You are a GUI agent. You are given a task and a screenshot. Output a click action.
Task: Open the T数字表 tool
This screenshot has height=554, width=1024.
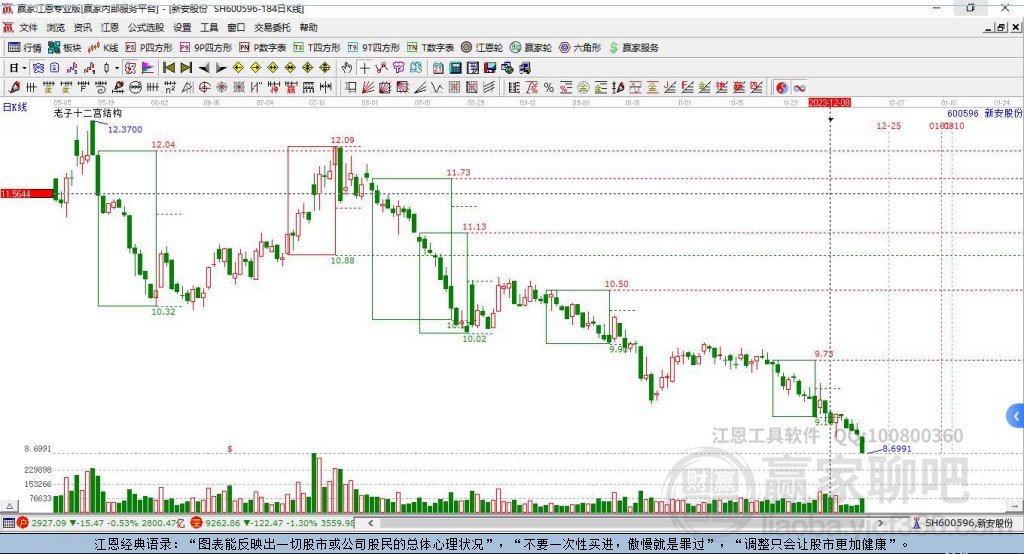coord(430,48)
